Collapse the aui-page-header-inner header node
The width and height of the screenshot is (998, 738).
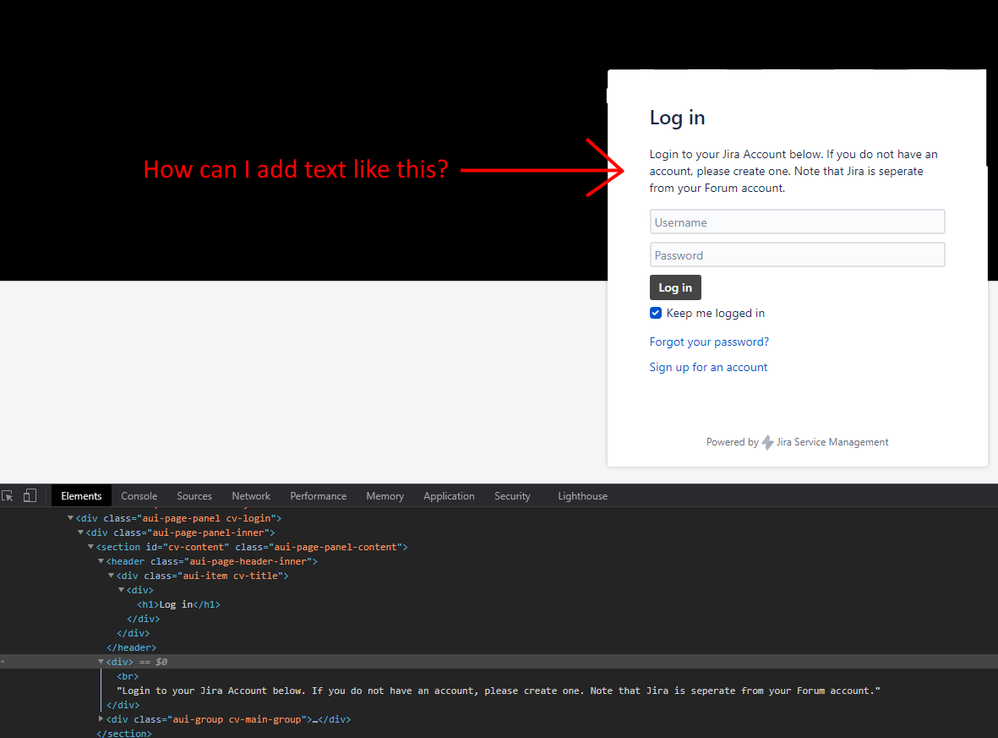[x=100, y=561]
